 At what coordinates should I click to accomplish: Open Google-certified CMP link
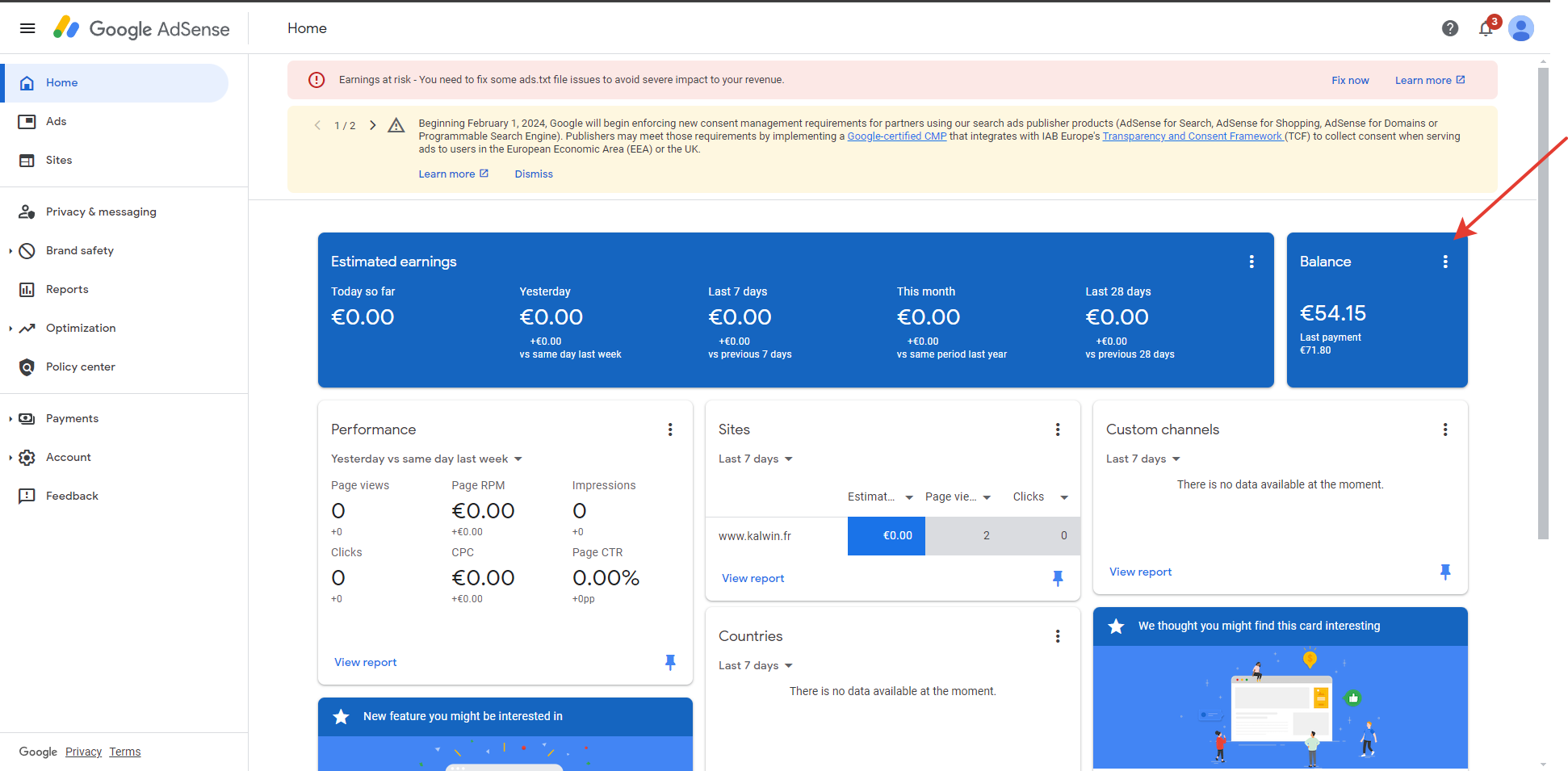(897, 136)
